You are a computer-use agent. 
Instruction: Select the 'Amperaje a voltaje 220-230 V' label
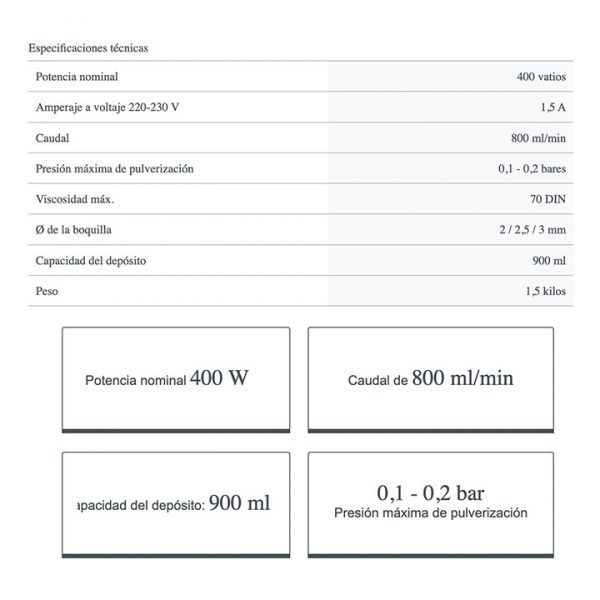click(107, 107)
